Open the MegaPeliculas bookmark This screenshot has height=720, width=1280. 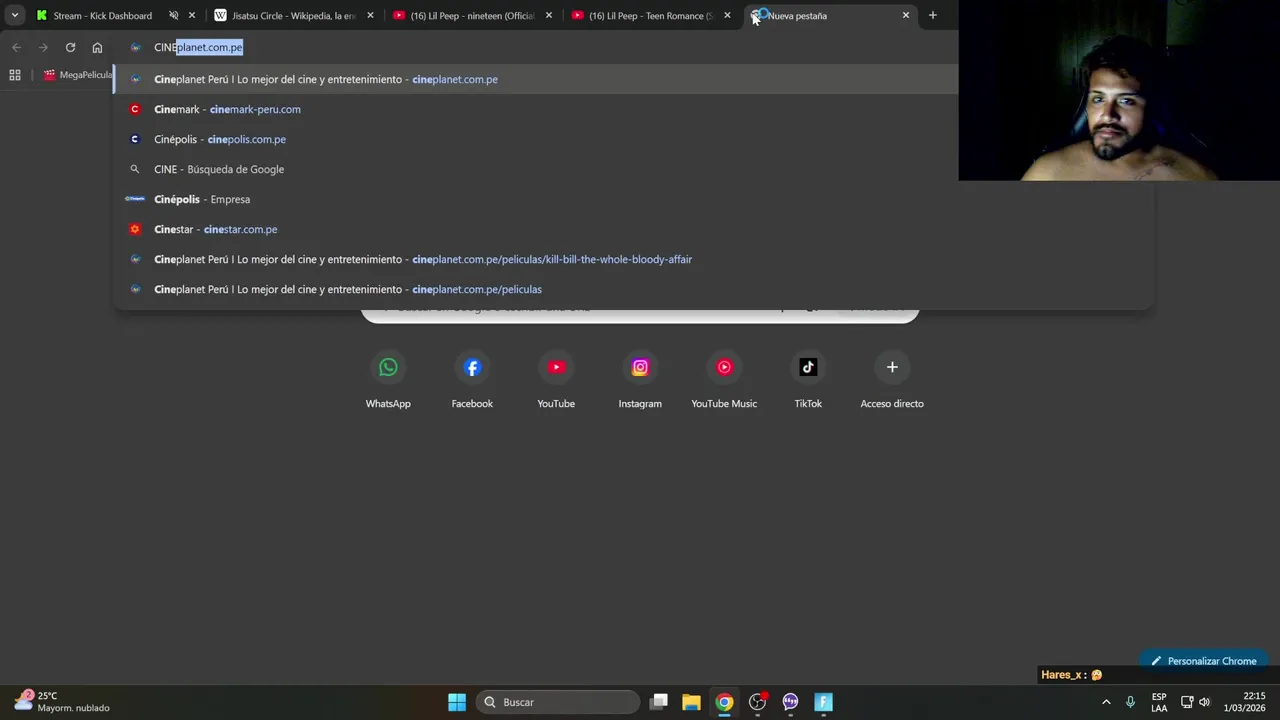[78, 75]
